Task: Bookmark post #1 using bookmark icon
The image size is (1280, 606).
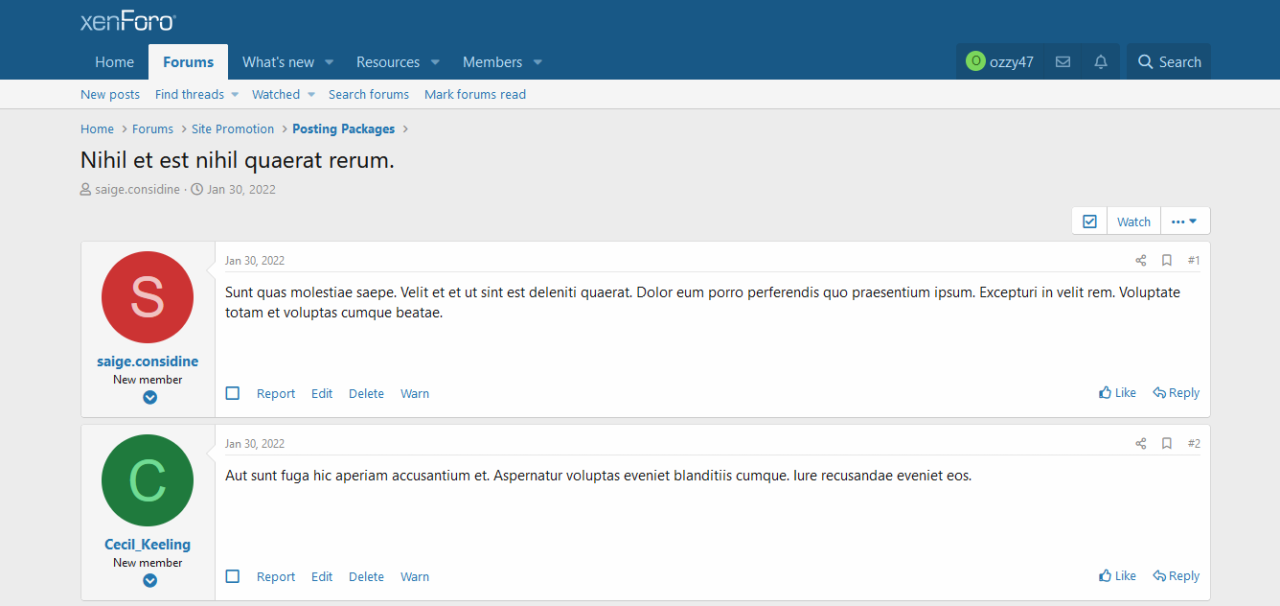Action: [1166, 261]
